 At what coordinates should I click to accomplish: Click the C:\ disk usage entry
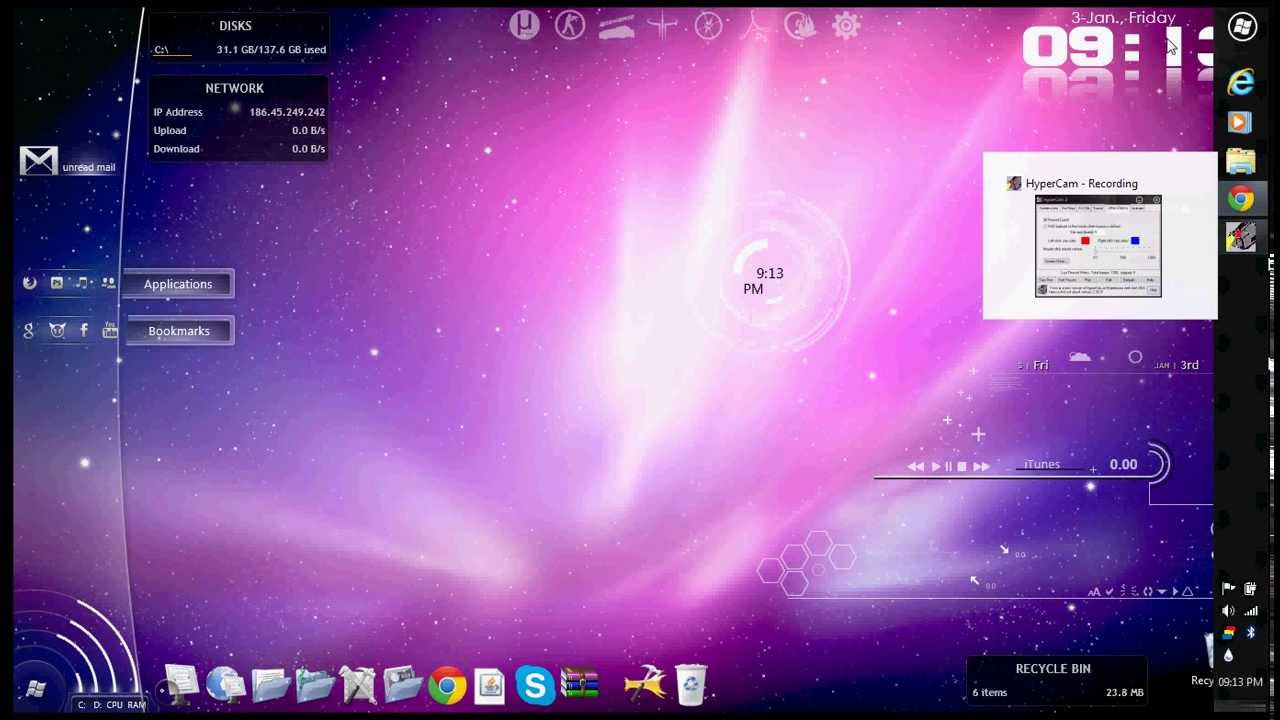pyautogui.click(x=239, y=49)
